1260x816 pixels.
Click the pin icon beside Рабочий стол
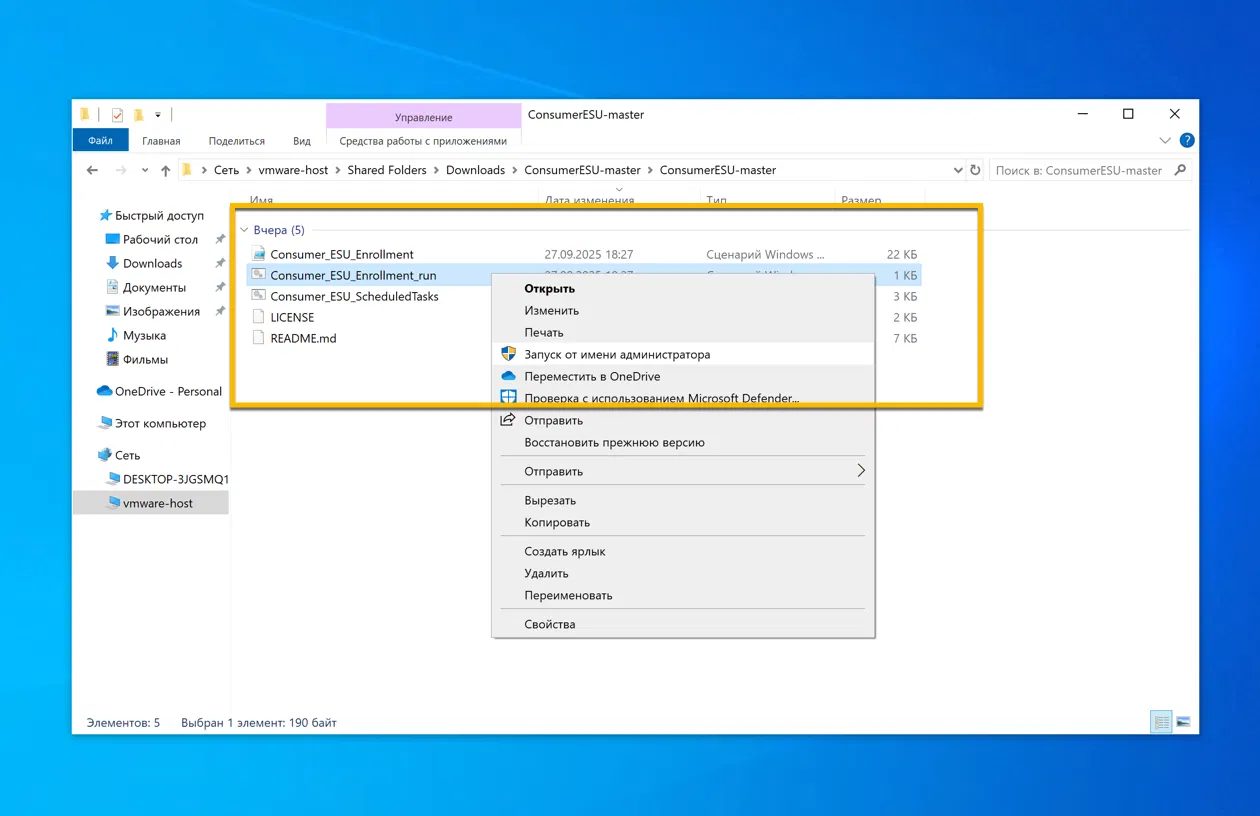click(219, 239)
